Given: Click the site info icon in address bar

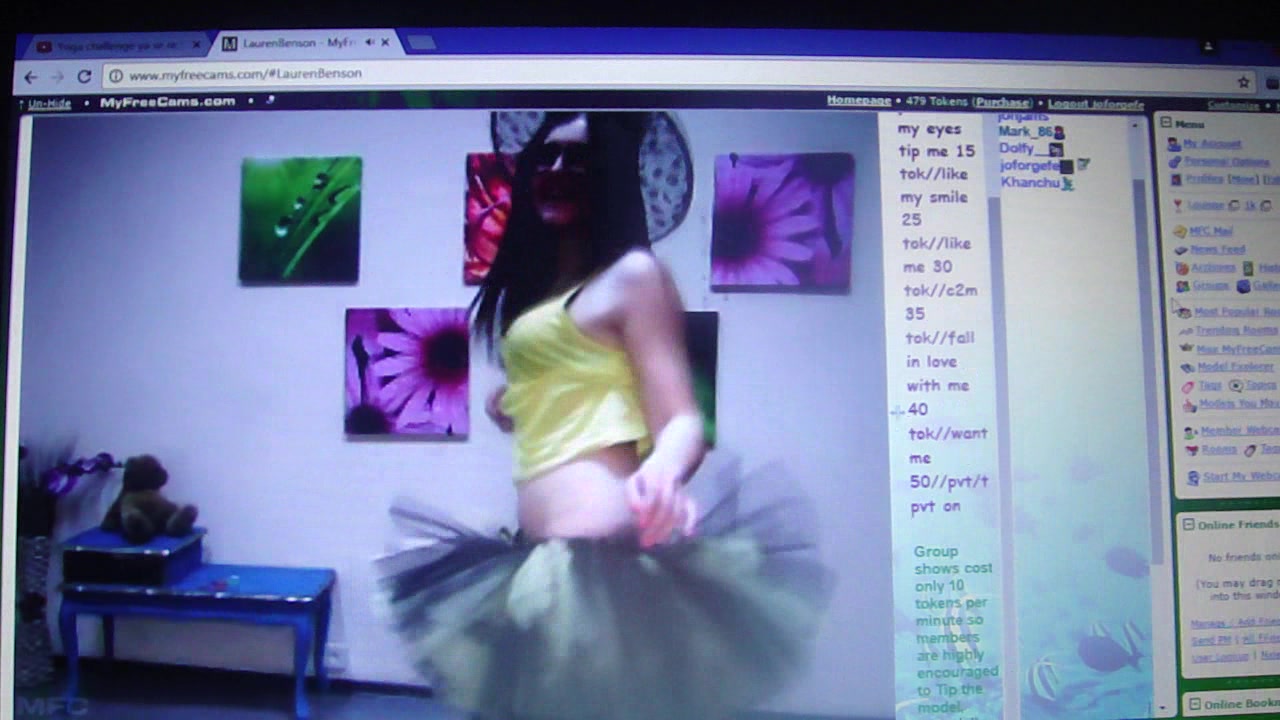Looking at the screenshot, I should click(x=116, y=76).
